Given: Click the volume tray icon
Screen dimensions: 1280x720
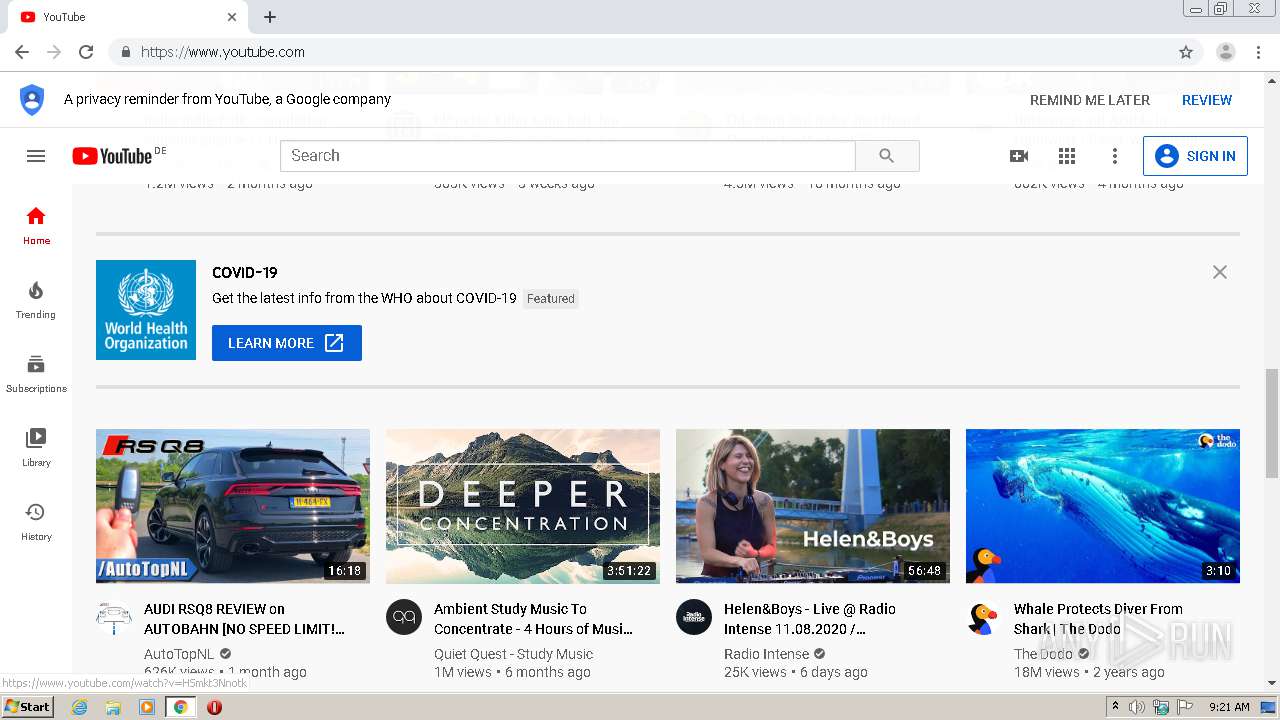Looking at the screenshot, I should pos(1136,707).
